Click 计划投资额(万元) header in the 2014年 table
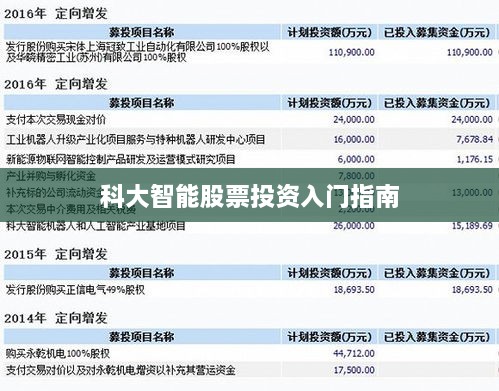Image resolution: width=499 pixels, height=391 pixels. [x=329, y=337]
